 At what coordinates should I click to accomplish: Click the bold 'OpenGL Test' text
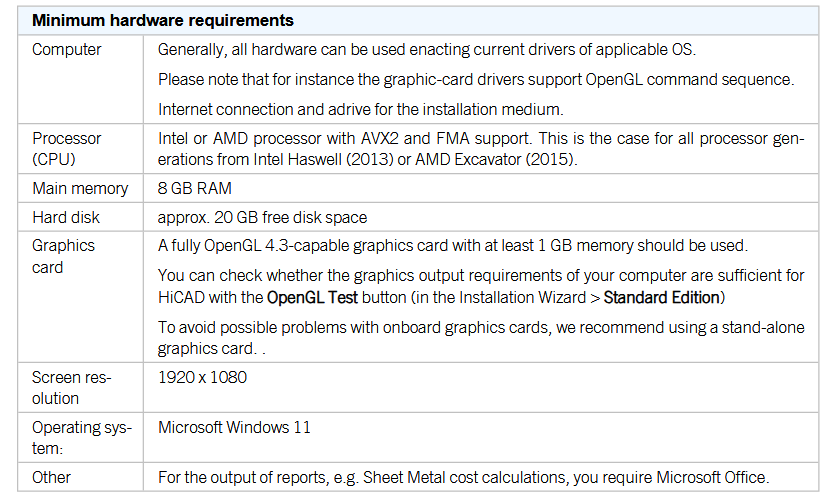tap(312, 298)
